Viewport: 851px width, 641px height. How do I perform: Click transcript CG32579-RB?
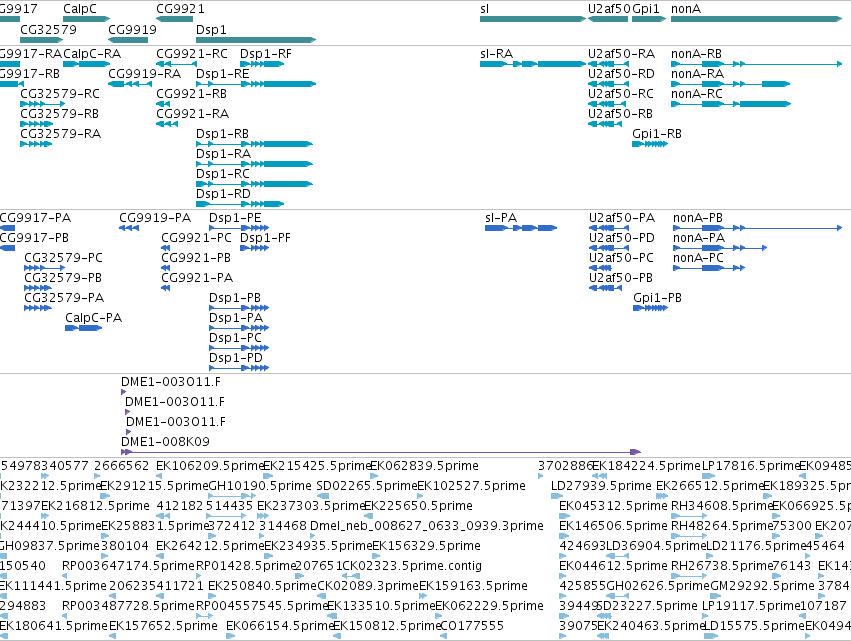[36, 124]
